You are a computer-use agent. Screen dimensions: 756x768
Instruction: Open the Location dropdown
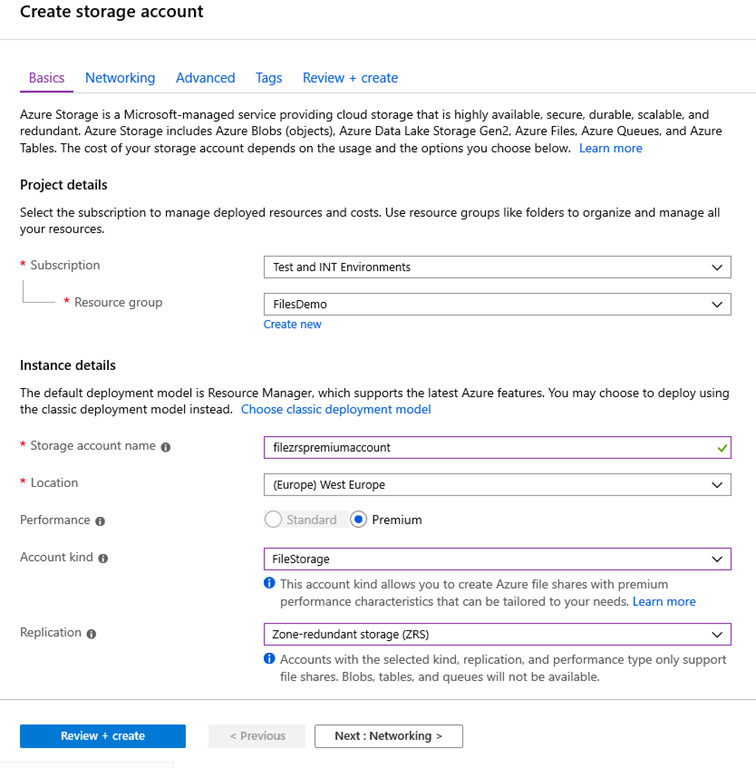click(x=496, y=485)
